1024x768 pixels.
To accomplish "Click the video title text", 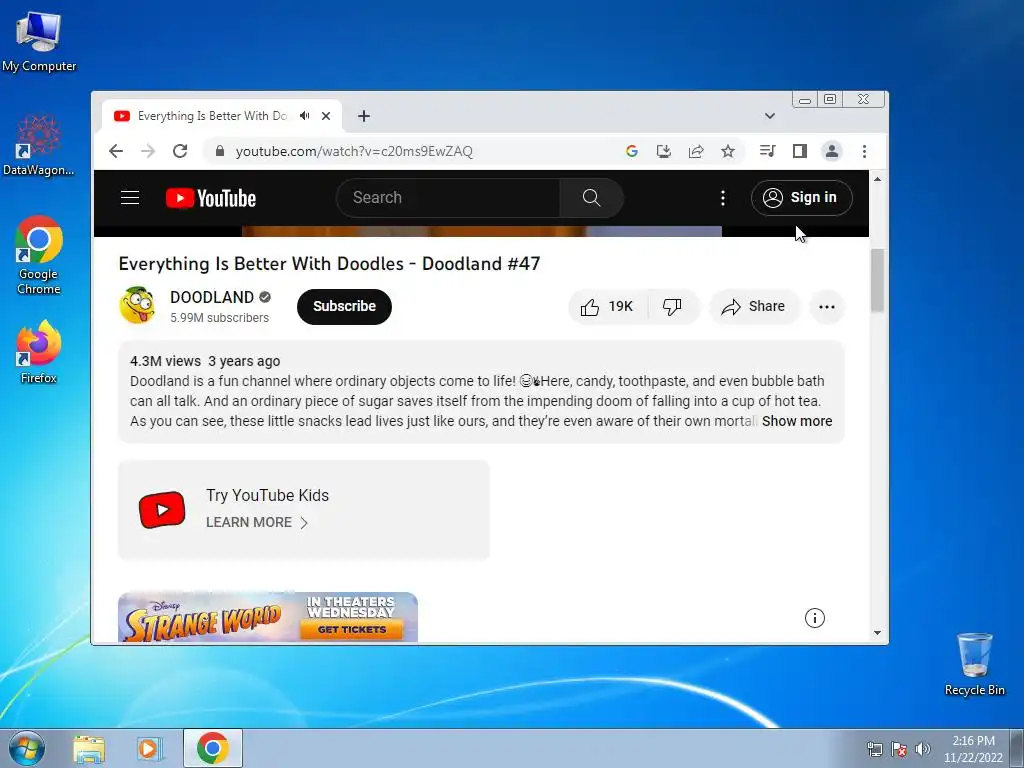I will [329, 264].
